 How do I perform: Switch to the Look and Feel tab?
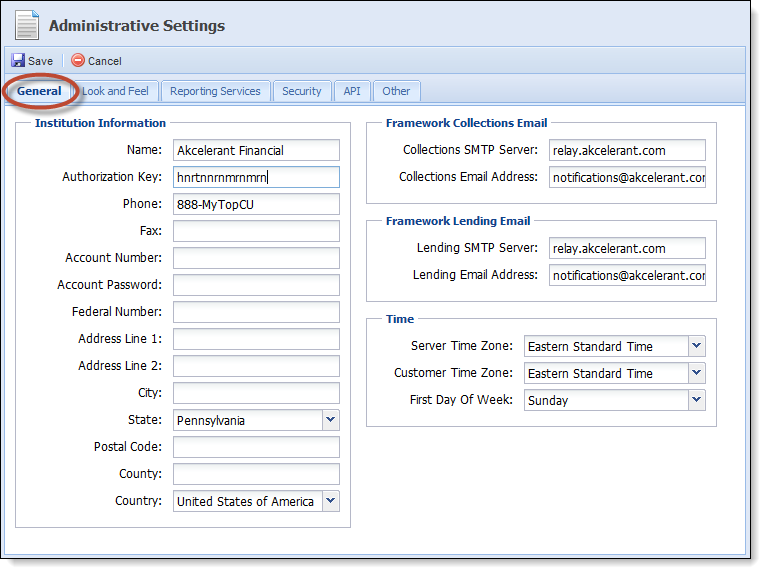(x=115, y=91)
